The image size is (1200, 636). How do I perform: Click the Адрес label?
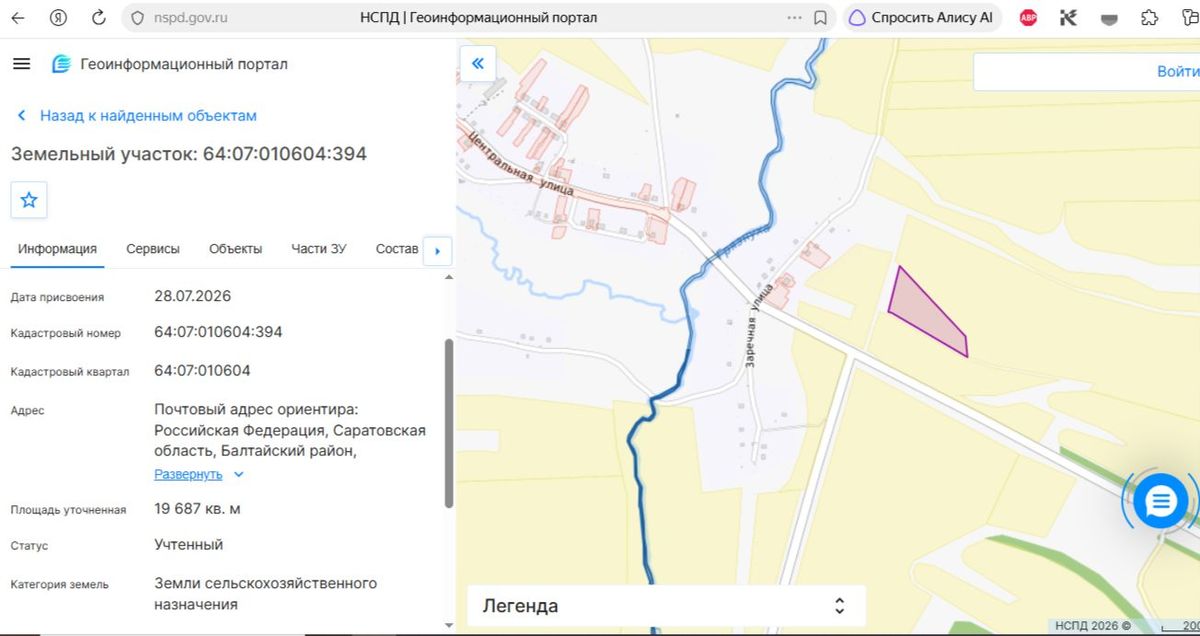pos(27,411)
